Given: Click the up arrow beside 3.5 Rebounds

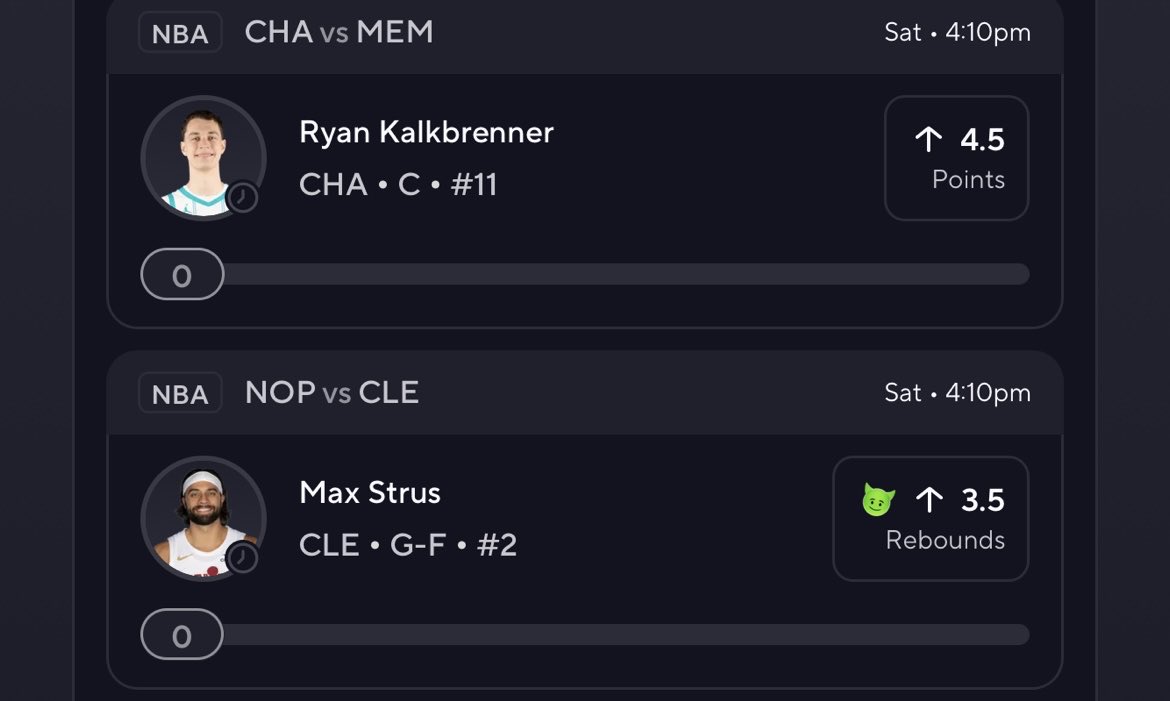Looking at the screenshot, I should 929,499.
